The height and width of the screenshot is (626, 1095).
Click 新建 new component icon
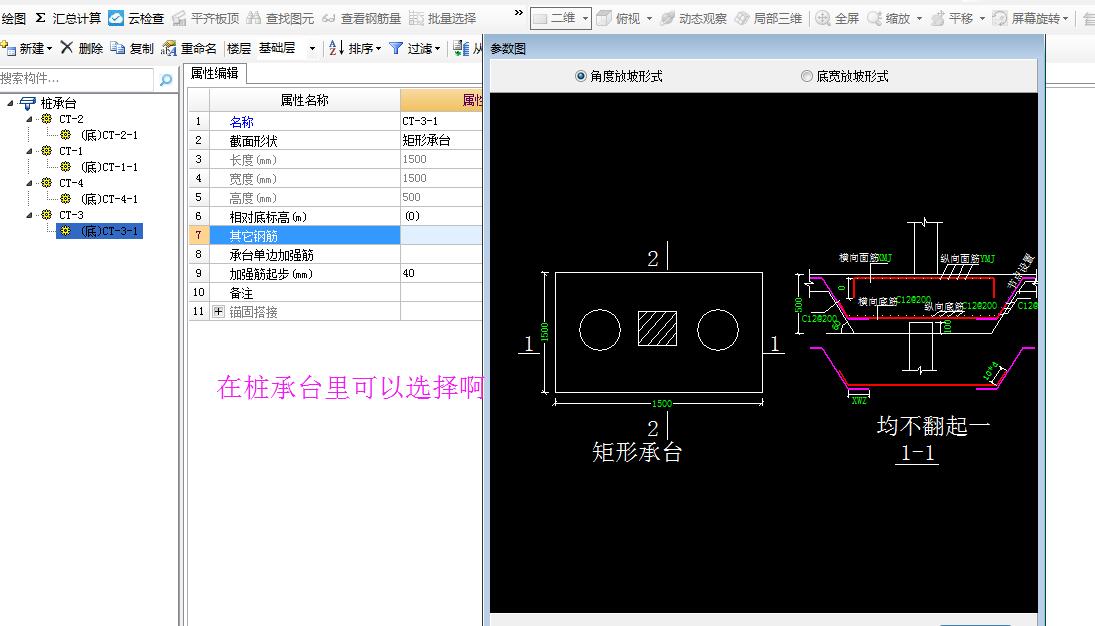[8, 48]
